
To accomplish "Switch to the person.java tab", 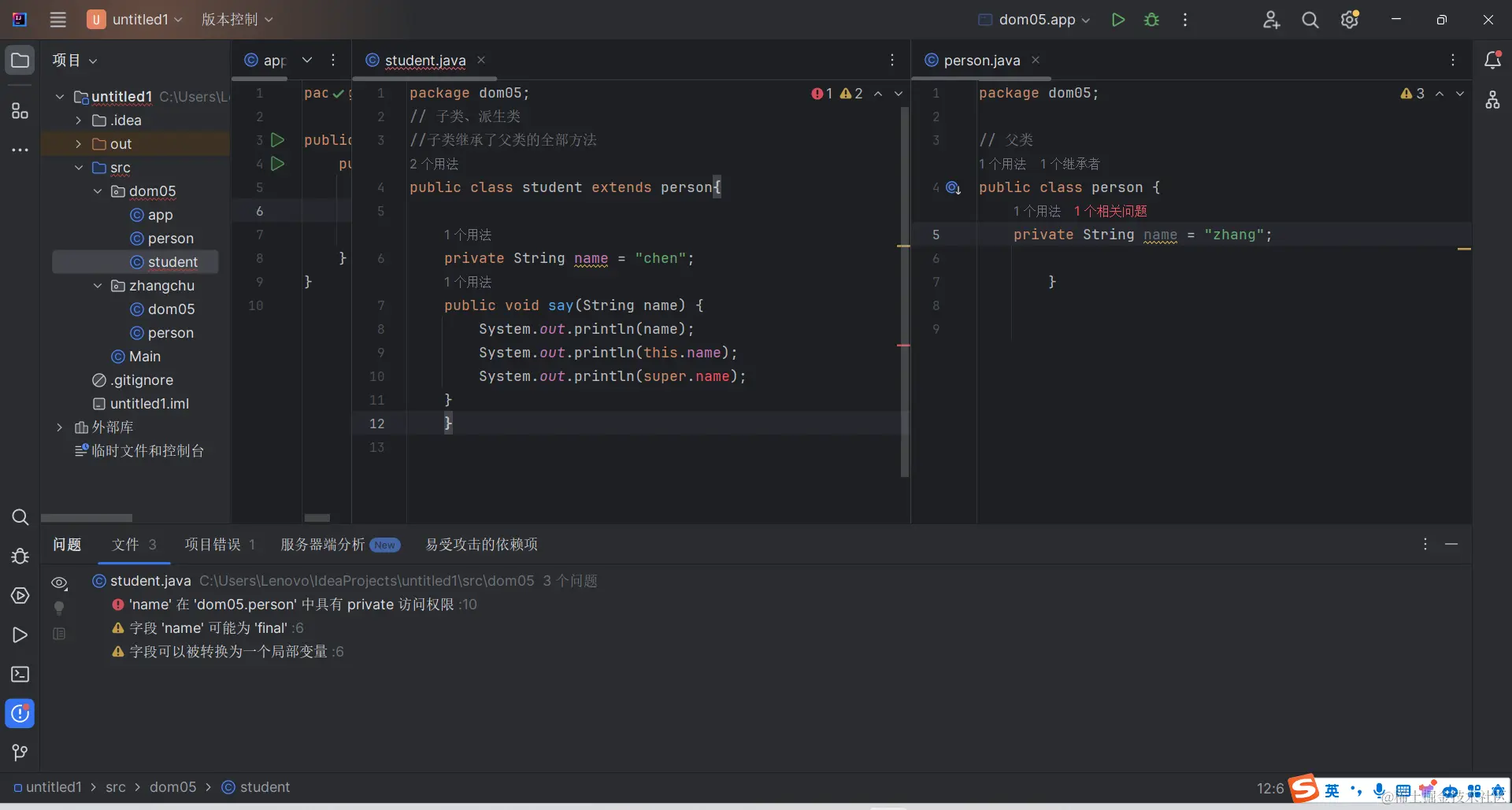I will (981, 61).
